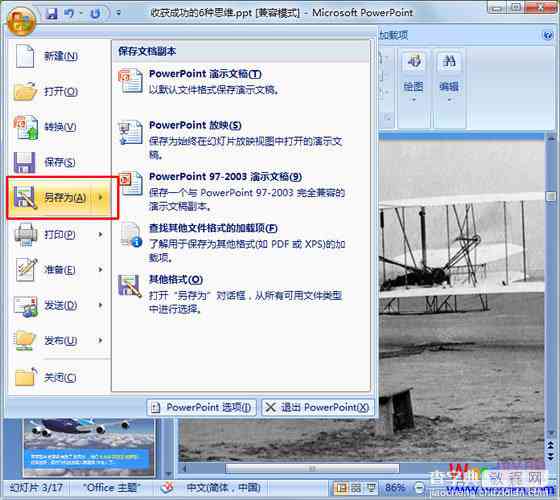Image resolution: width=560 pixels, height=500 pixels.
Task: Open Customize Quick Access Toolbar dropdown
Action: [x=118, y=13]
